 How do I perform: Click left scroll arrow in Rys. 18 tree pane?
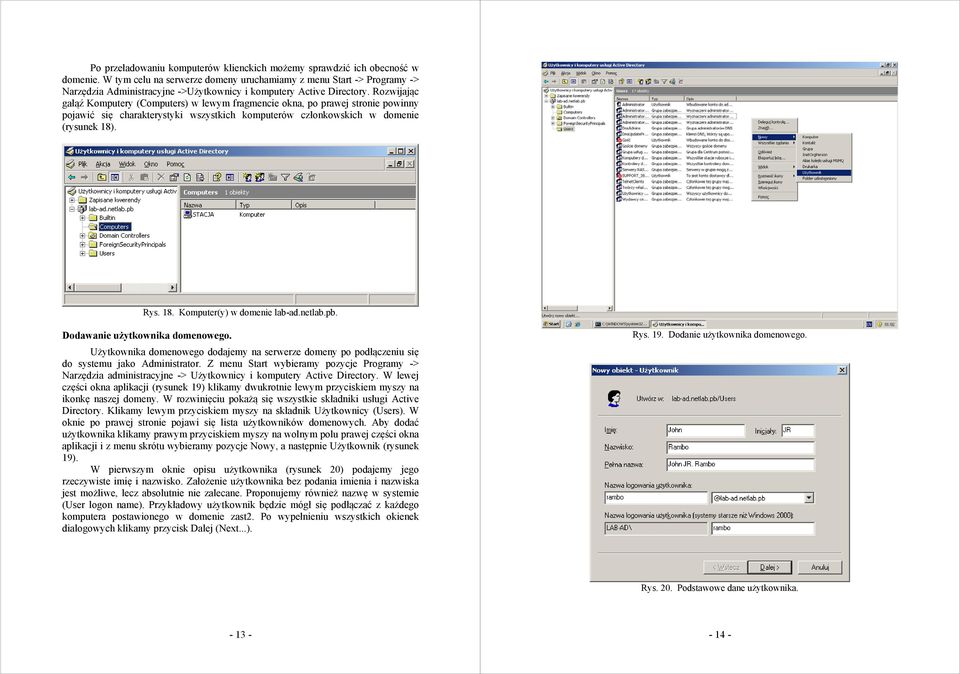click(70, 287)
